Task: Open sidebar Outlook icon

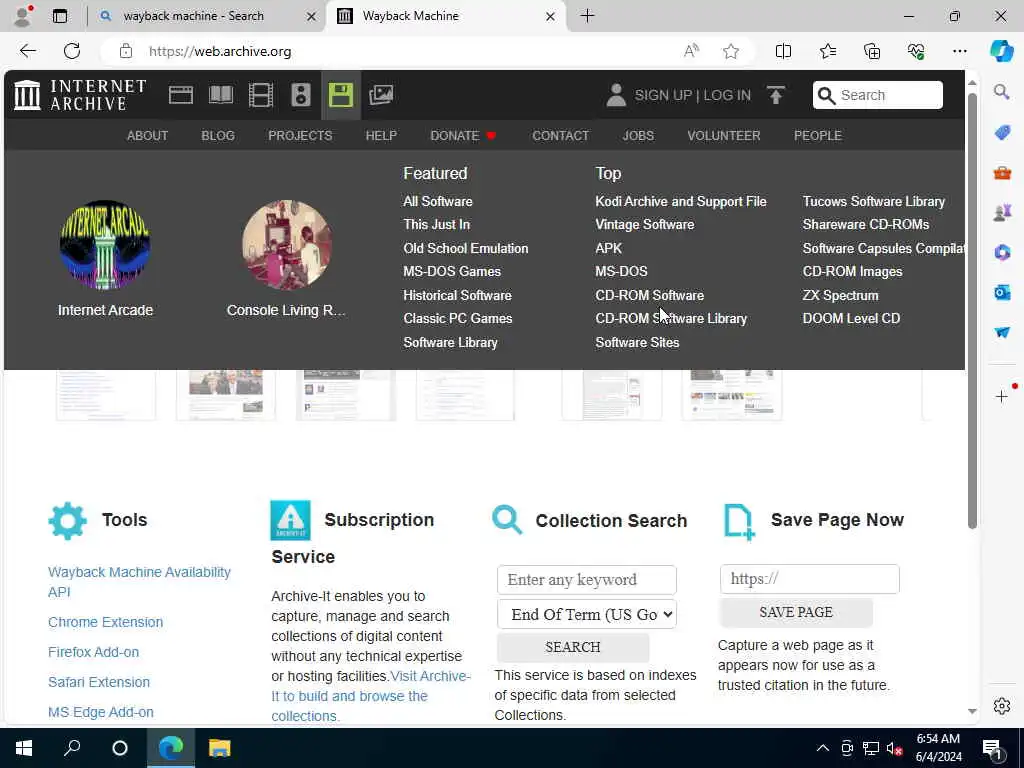Action: 1002,292
